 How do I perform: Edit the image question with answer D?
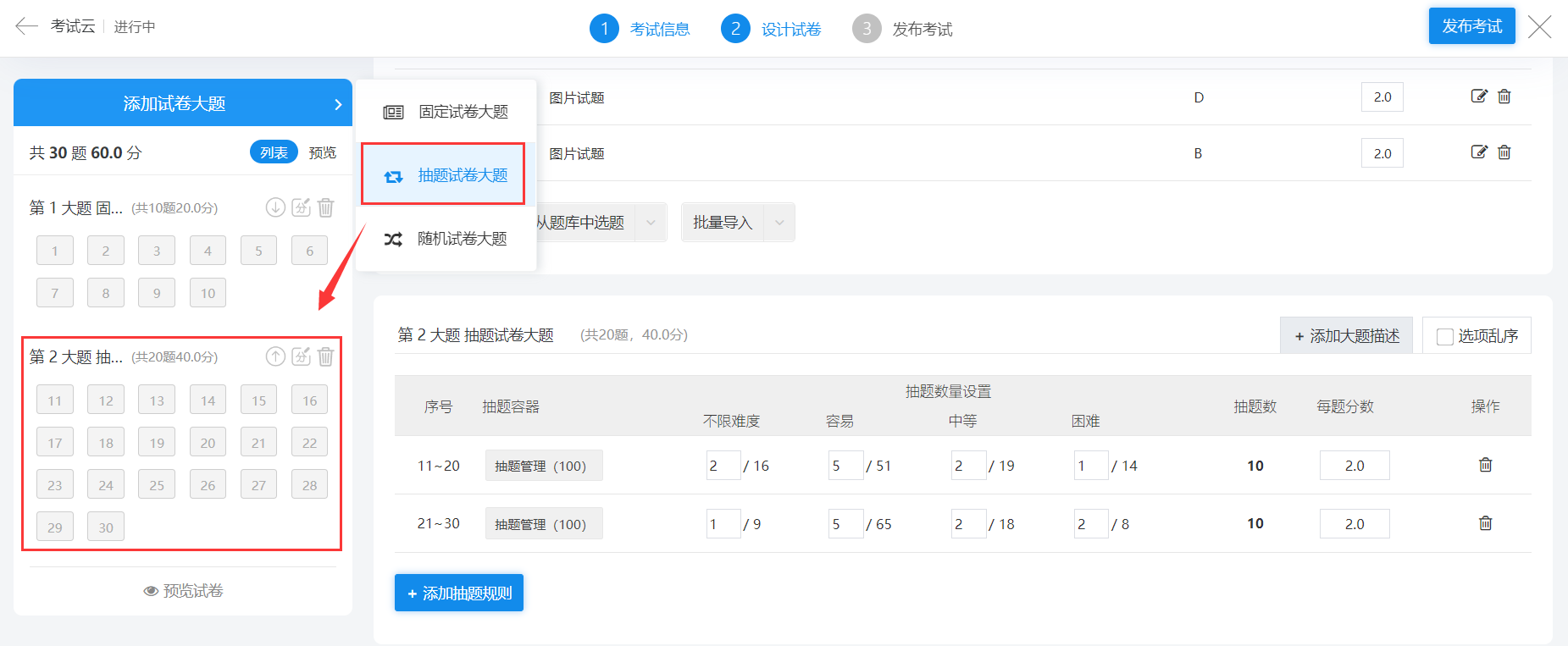[1478, 97]
